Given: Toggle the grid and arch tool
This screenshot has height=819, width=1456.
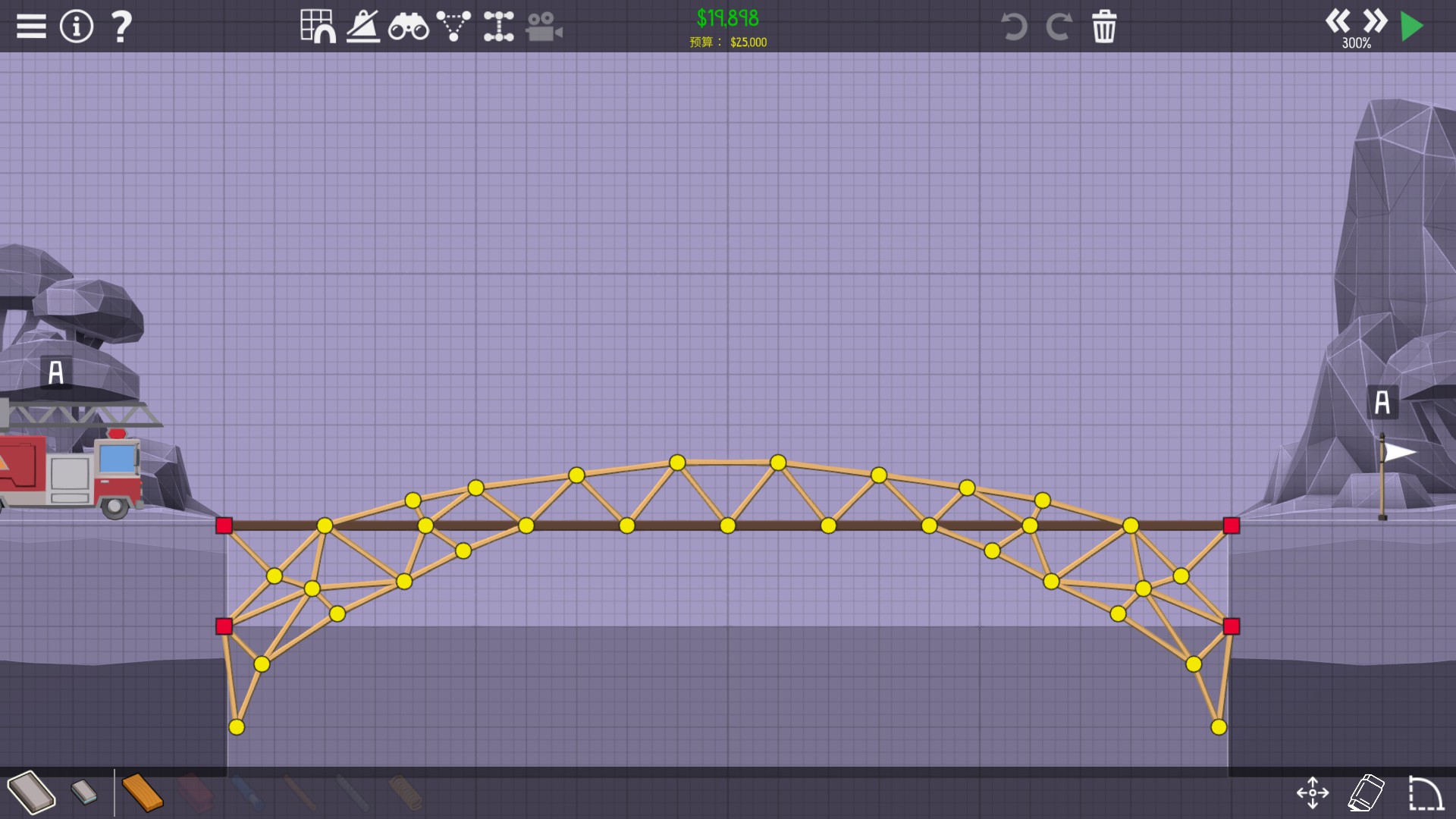Looking at the screenshot, I should 318,27.
